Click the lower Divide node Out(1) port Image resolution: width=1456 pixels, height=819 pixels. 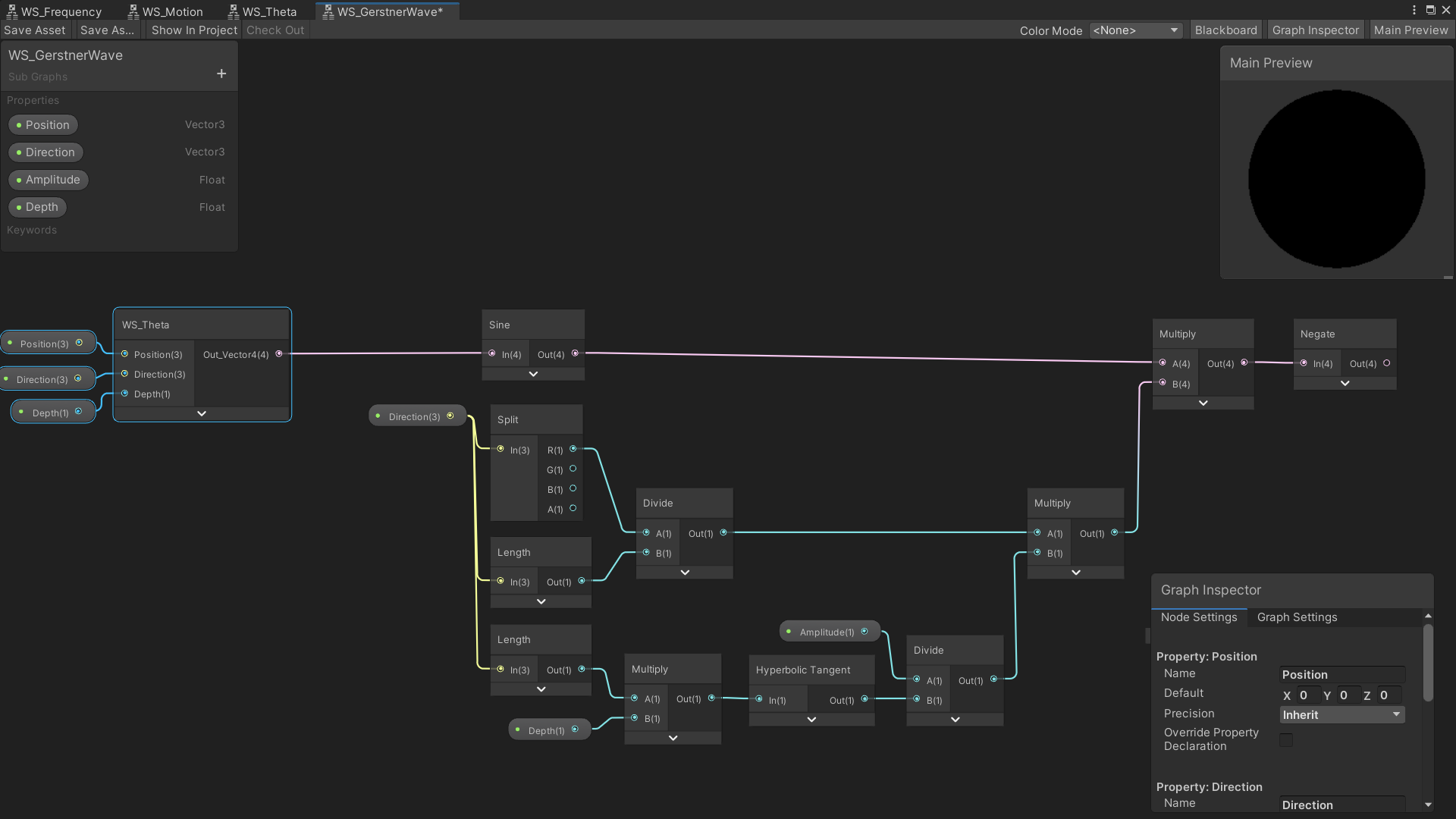[x=993, y=679]
